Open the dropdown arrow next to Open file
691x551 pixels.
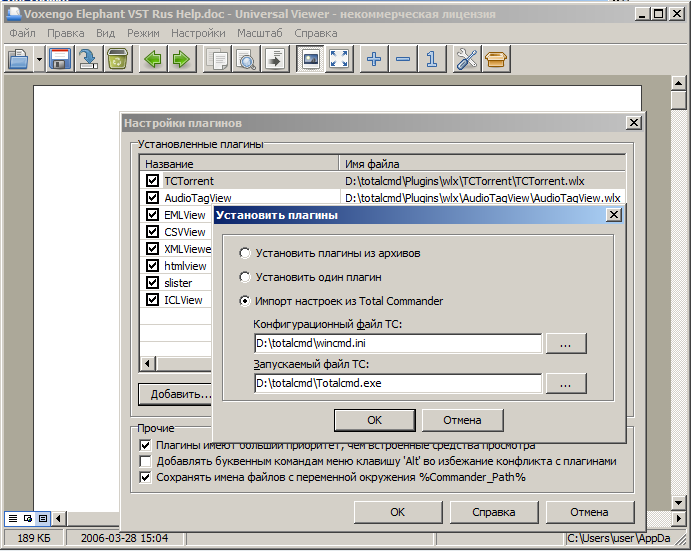pos(39,59)
